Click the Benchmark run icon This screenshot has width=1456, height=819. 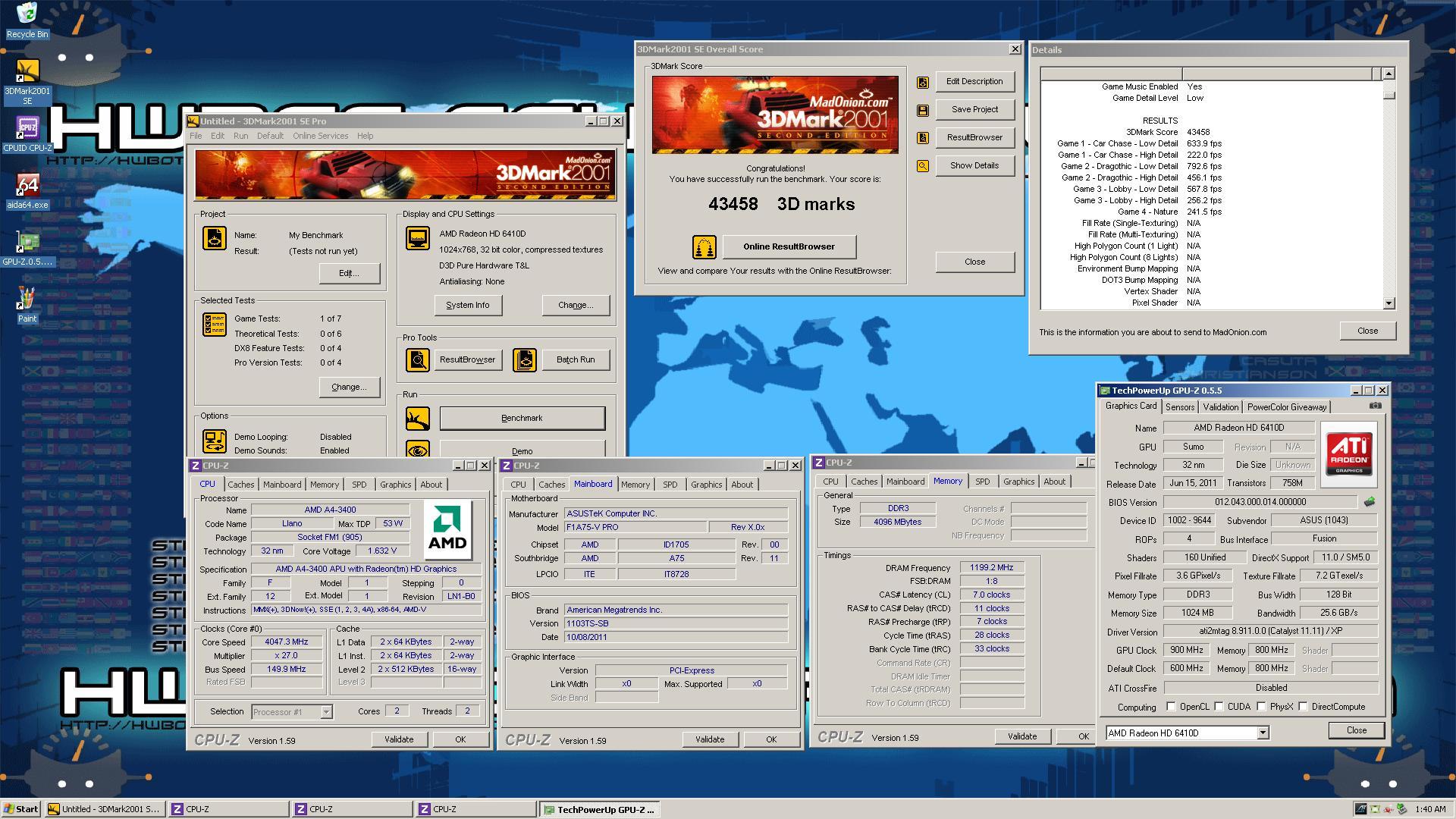pos(418,418)
